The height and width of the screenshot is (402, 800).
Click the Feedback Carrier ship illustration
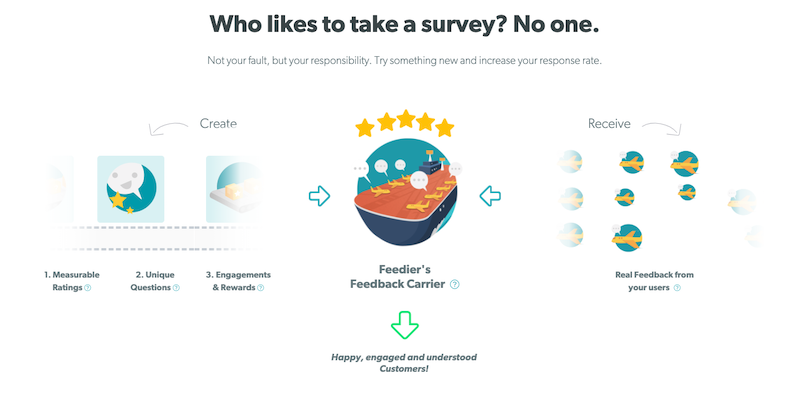coord(405,195)
